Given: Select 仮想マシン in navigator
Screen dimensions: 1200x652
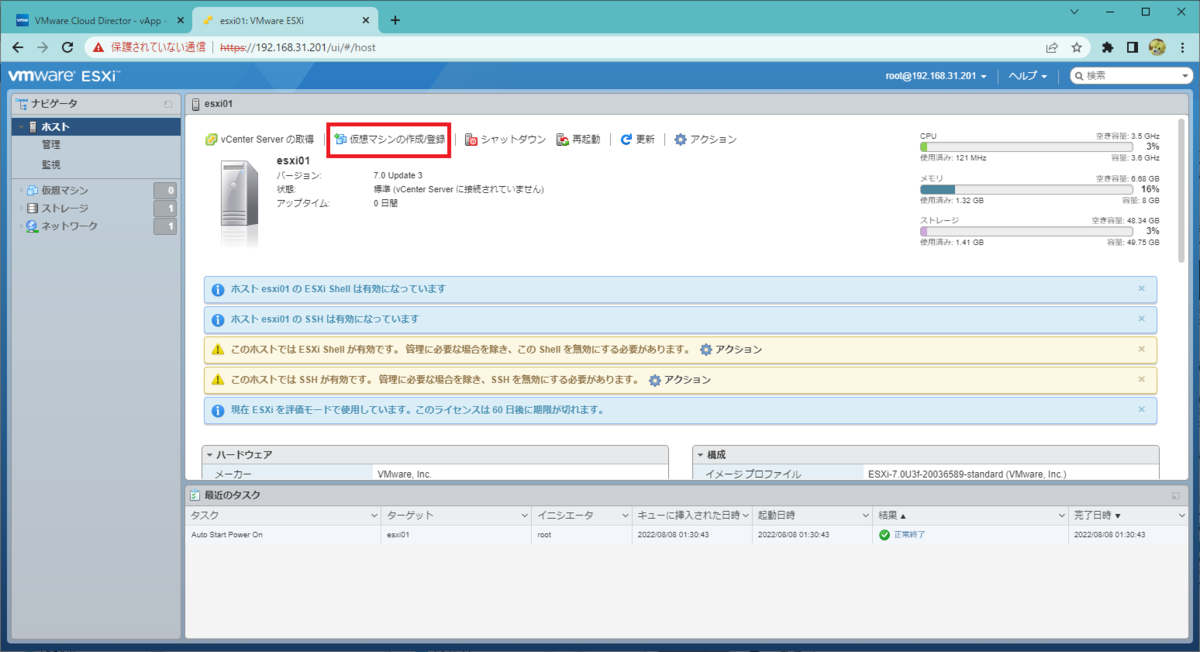Looking at the screenshot, I should pos(65,190).
